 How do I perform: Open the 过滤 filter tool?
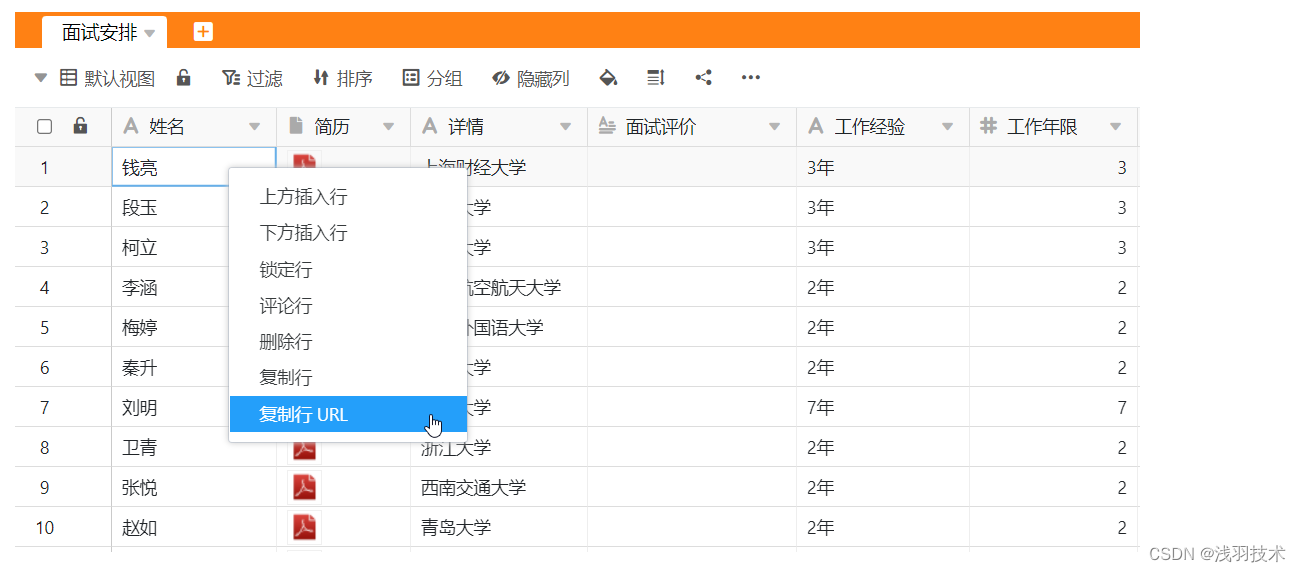click(252, 78)
